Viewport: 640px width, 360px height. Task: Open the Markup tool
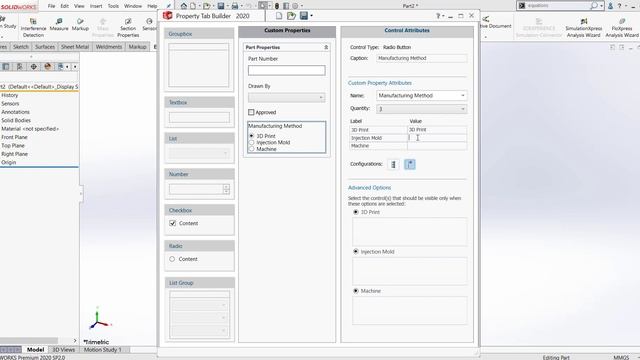[x=80, y=24]
